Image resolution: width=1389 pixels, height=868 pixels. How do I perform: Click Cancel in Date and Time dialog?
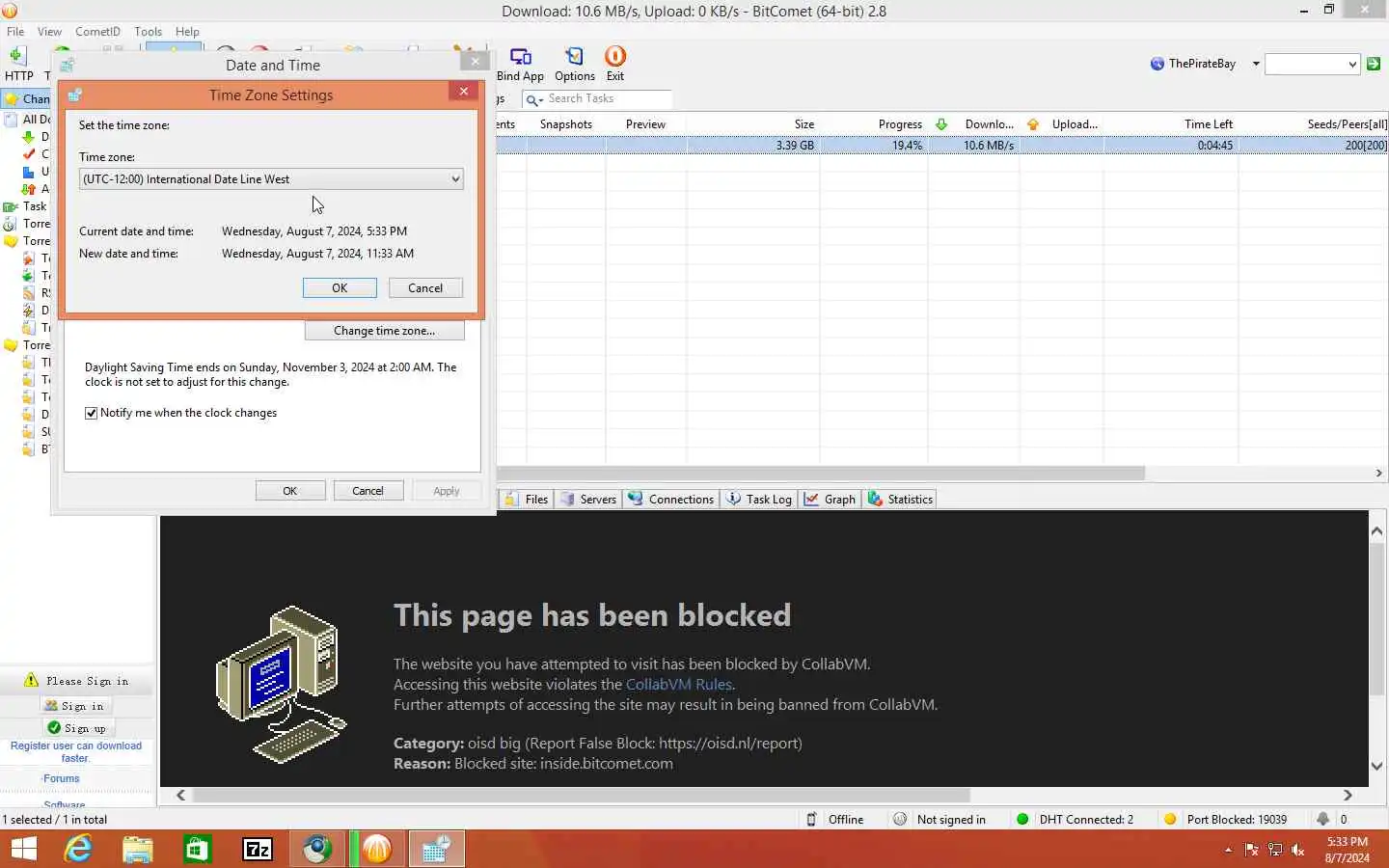click(x=368, y=491)
